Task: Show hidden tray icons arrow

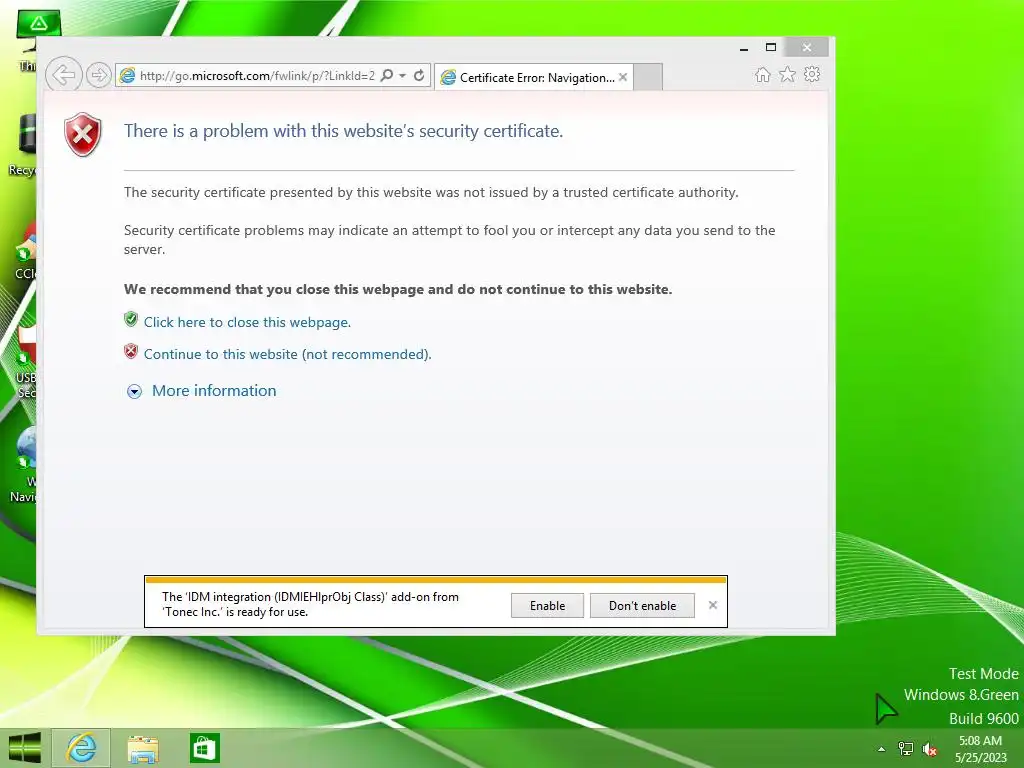Action: tap(882, 749)
